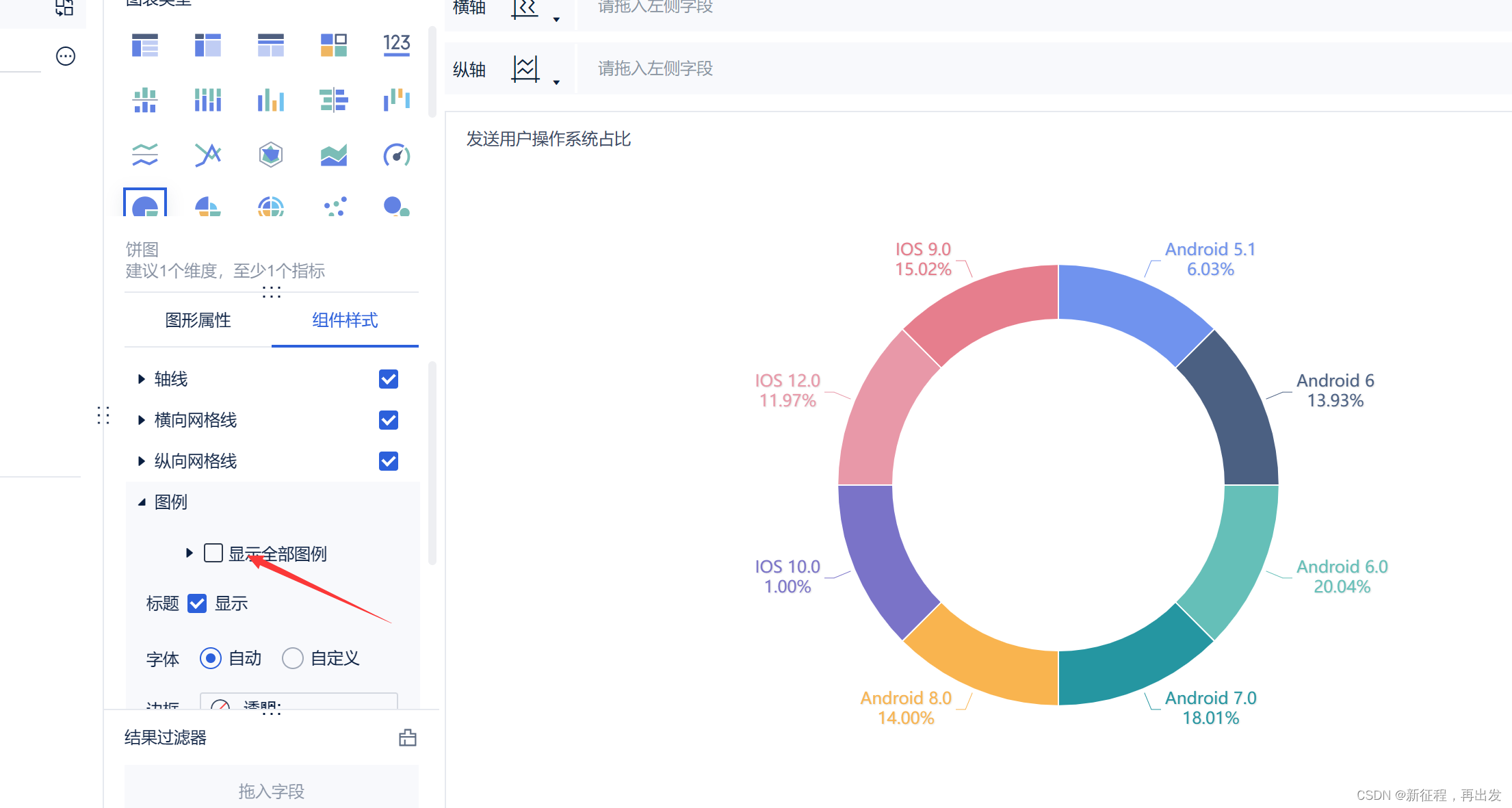Uncheck the 纵向网格线 checkbox

[389, 461]
